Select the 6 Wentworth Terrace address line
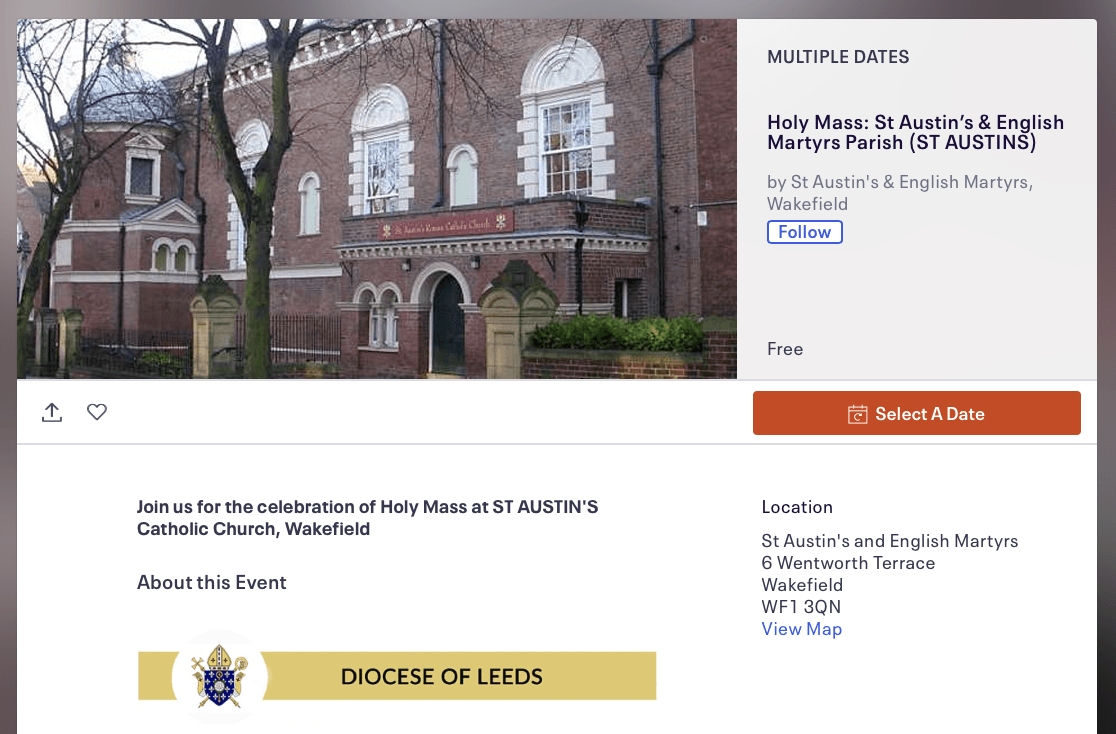The height and width of the screenshot is (734, 1116). (x=848, y=563)
